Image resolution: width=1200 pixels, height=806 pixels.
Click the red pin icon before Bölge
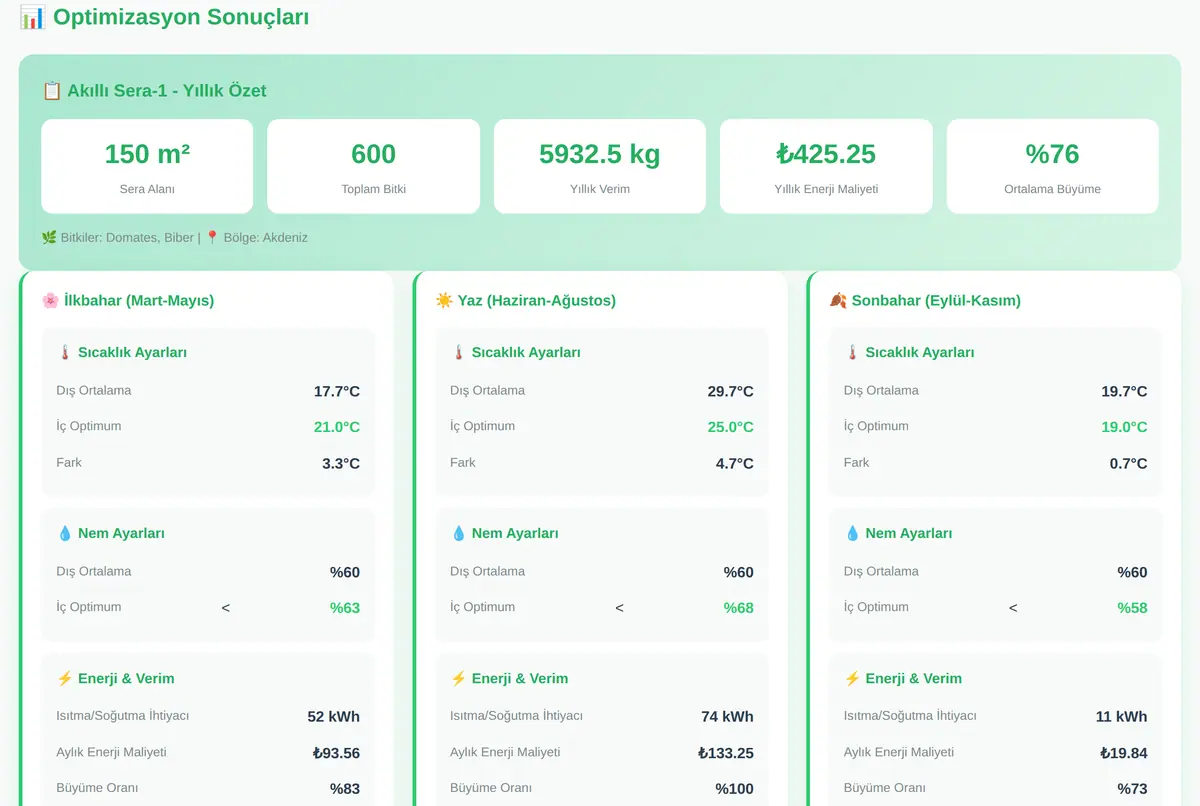click(x=212, y=238)
